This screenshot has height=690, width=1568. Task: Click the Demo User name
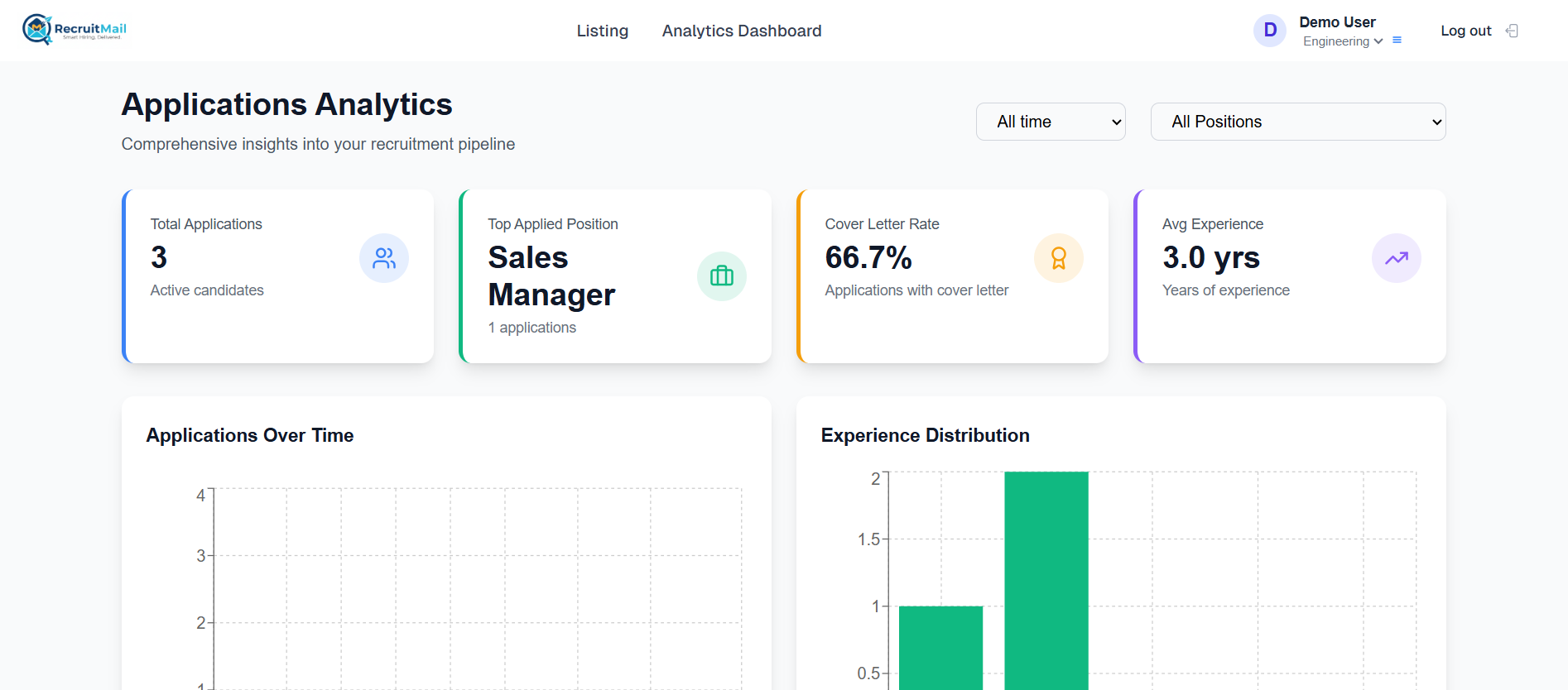pyautogui.click(x=1336, y=22)
